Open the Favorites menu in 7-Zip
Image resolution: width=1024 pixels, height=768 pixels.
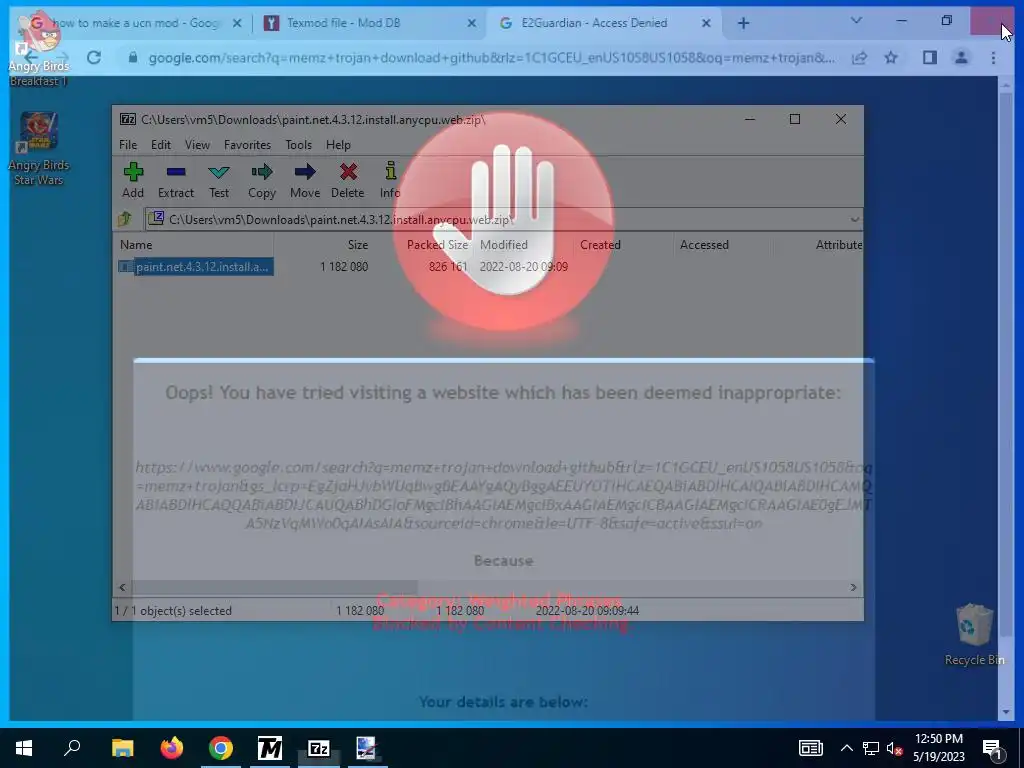[x=247, y=145]
